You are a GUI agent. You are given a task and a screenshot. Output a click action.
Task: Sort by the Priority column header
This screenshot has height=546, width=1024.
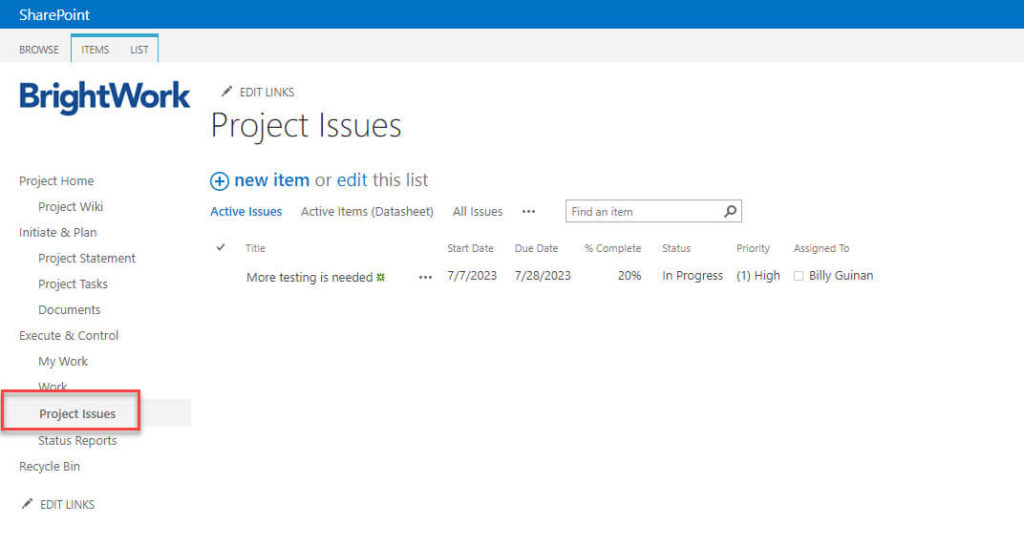[753, 248]
